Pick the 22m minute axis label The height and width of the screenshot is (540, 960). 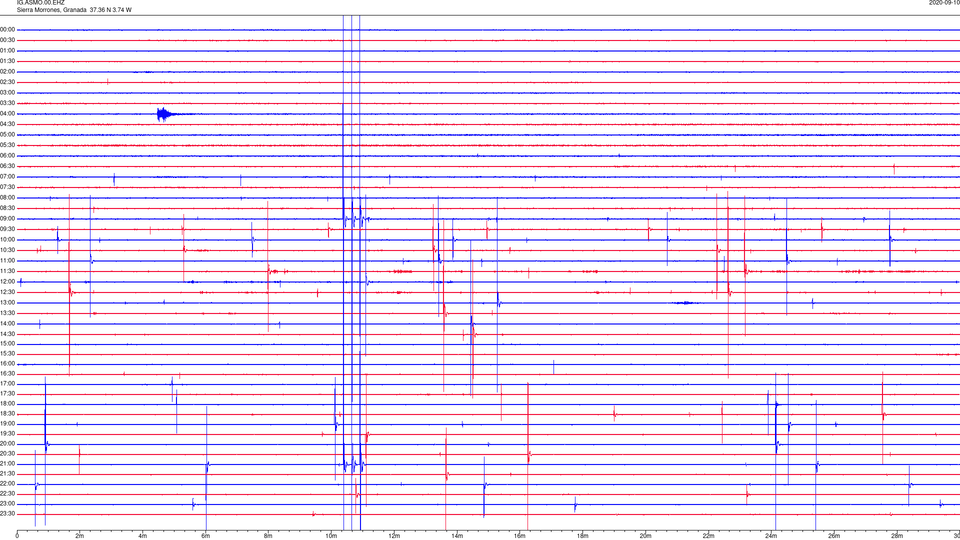[708, 536]
